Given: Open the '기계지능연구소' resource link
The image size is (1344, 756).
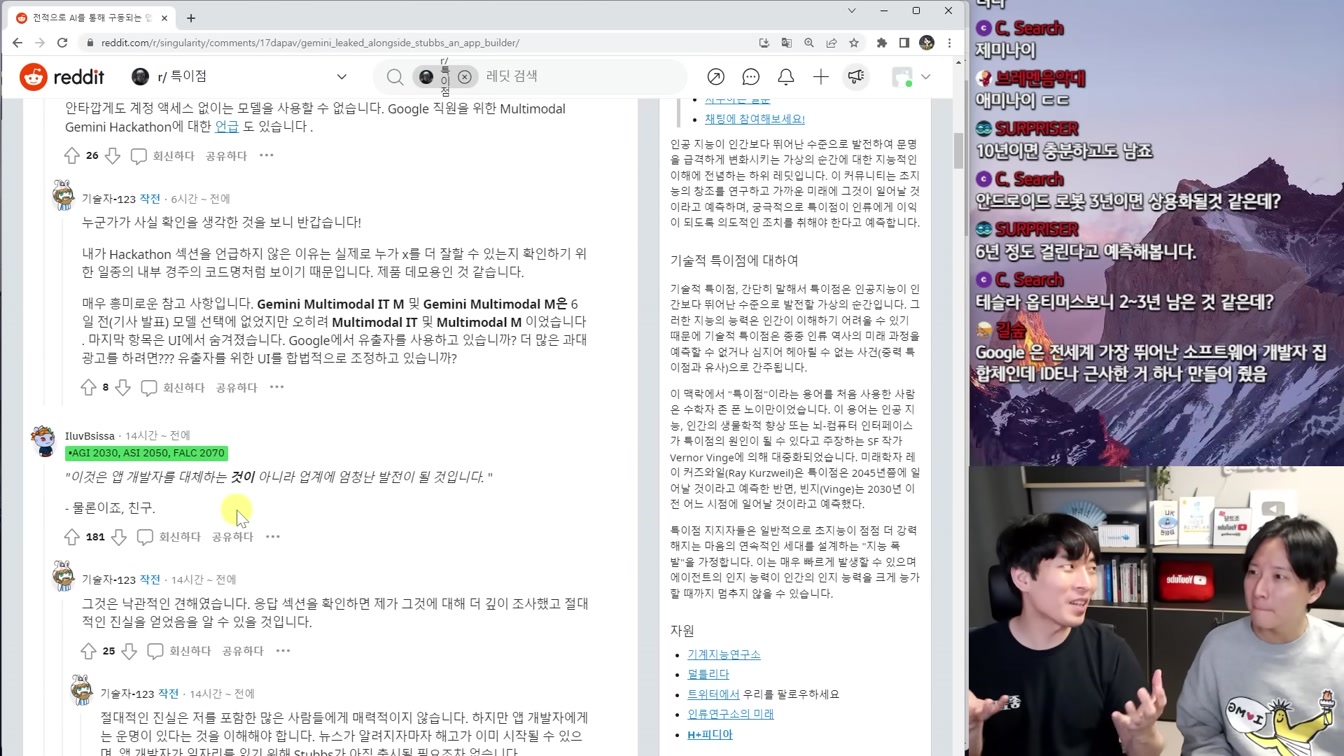Looking at the screenshot, I should tap(724, 654).
